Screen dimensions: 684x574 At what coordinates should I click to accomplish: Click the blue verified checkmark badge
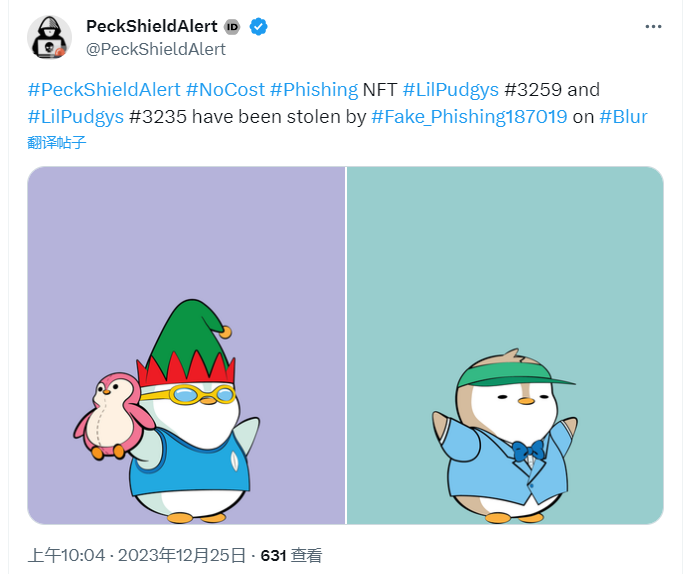click(258, 27)
